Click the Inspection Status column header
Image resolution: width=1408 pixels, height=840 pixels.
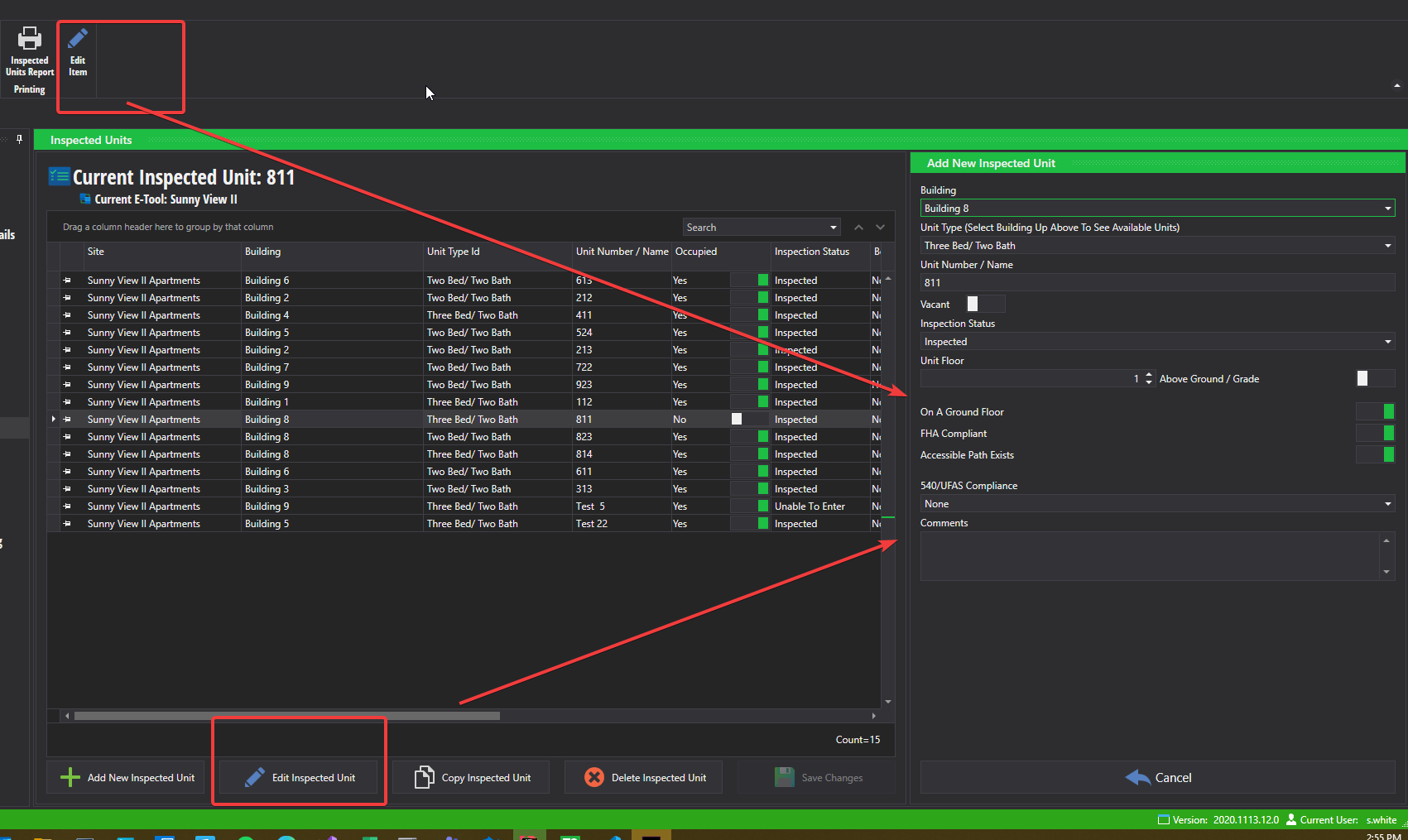click(811, 252)
